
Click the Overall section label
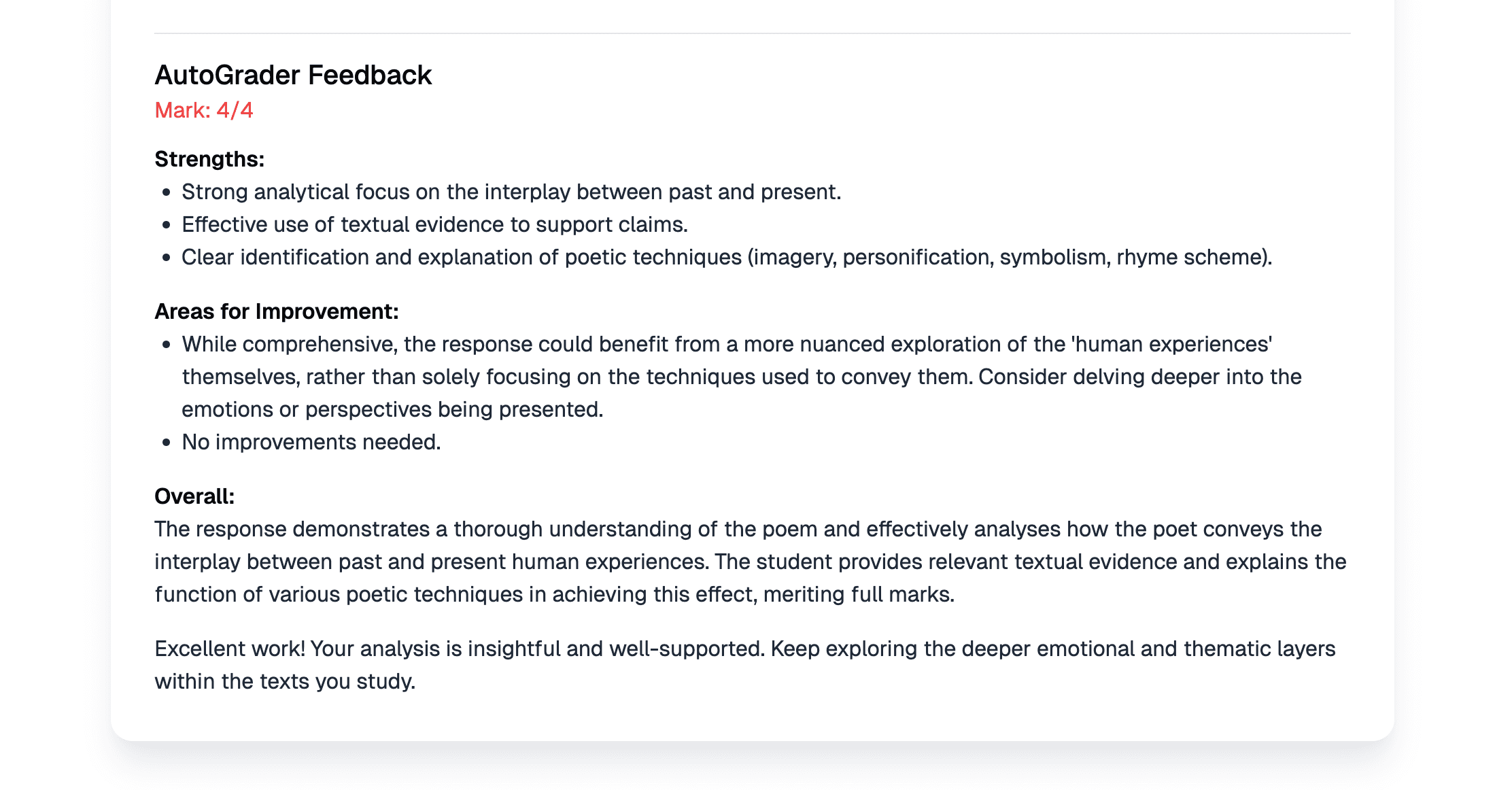tap(194, 496)
